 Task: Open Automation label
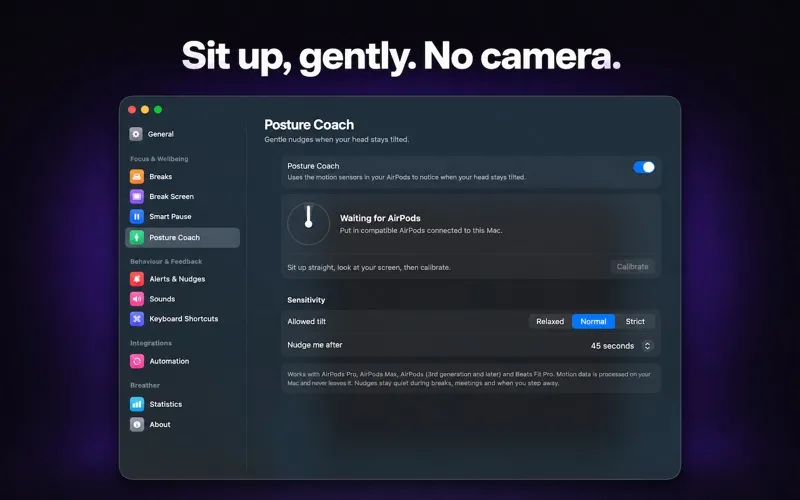pos(169,361)
